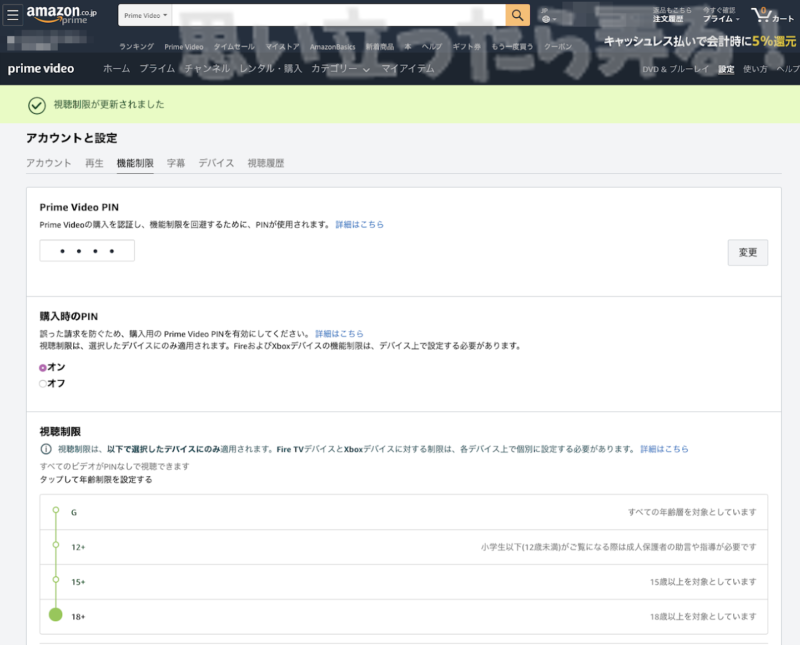Viewport: 800px width, 645px height.
Task: Click AmazonBasics in top navigation
Action: pyautogui.click(x=333, y=46)
